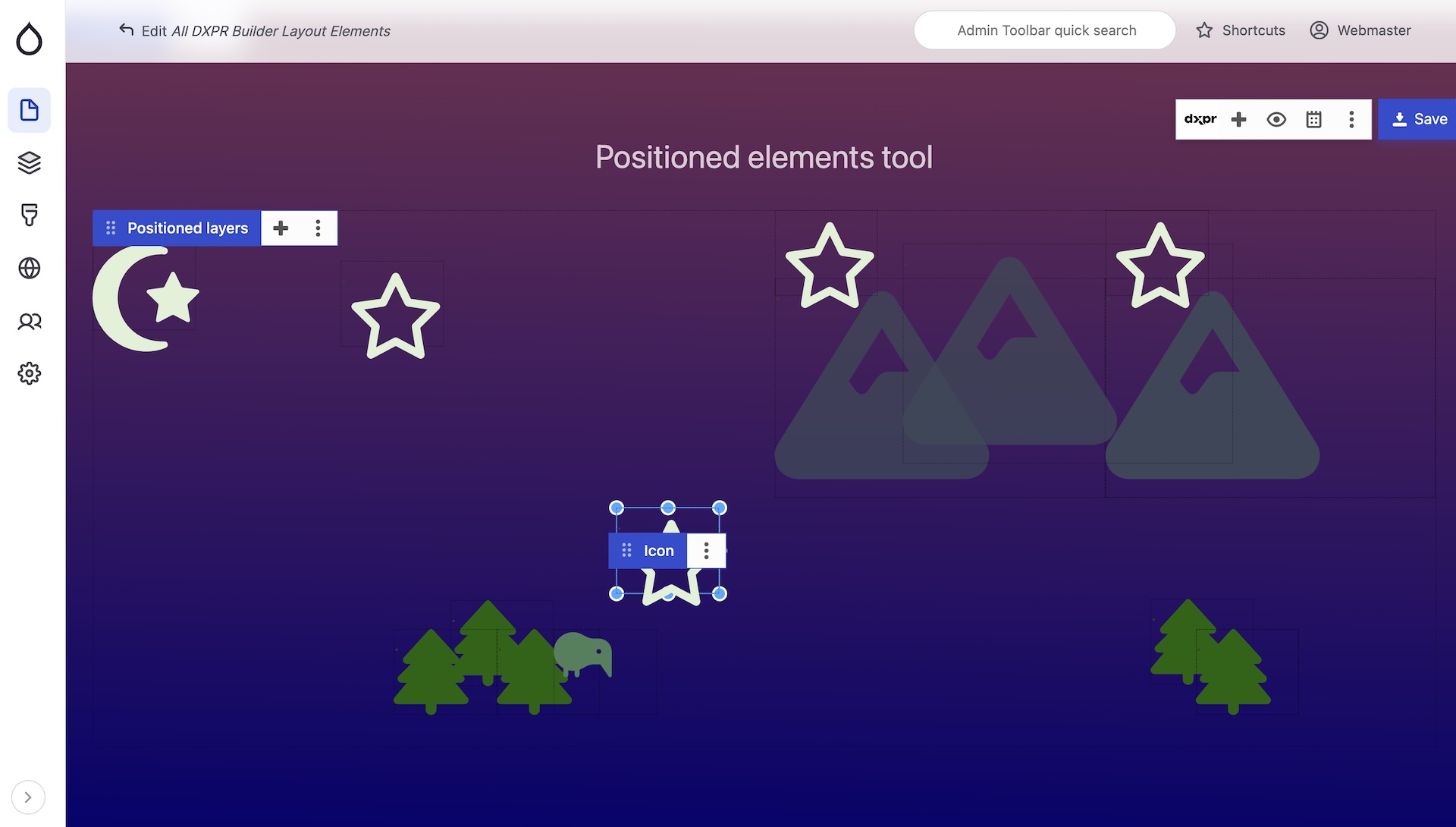Open the Positioned layers options menu
1456x827 pixels.
tap(318, 228)
